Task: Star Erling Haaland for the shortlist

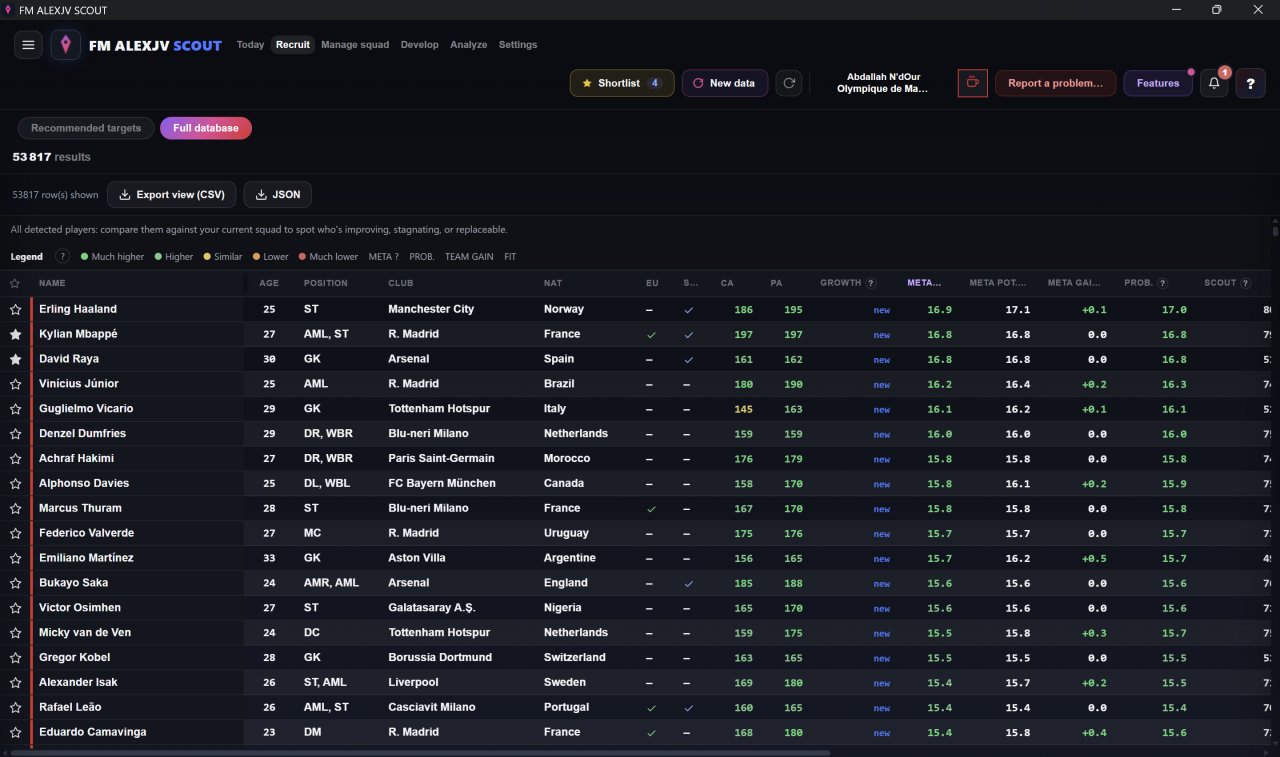Action: [15, 310]
